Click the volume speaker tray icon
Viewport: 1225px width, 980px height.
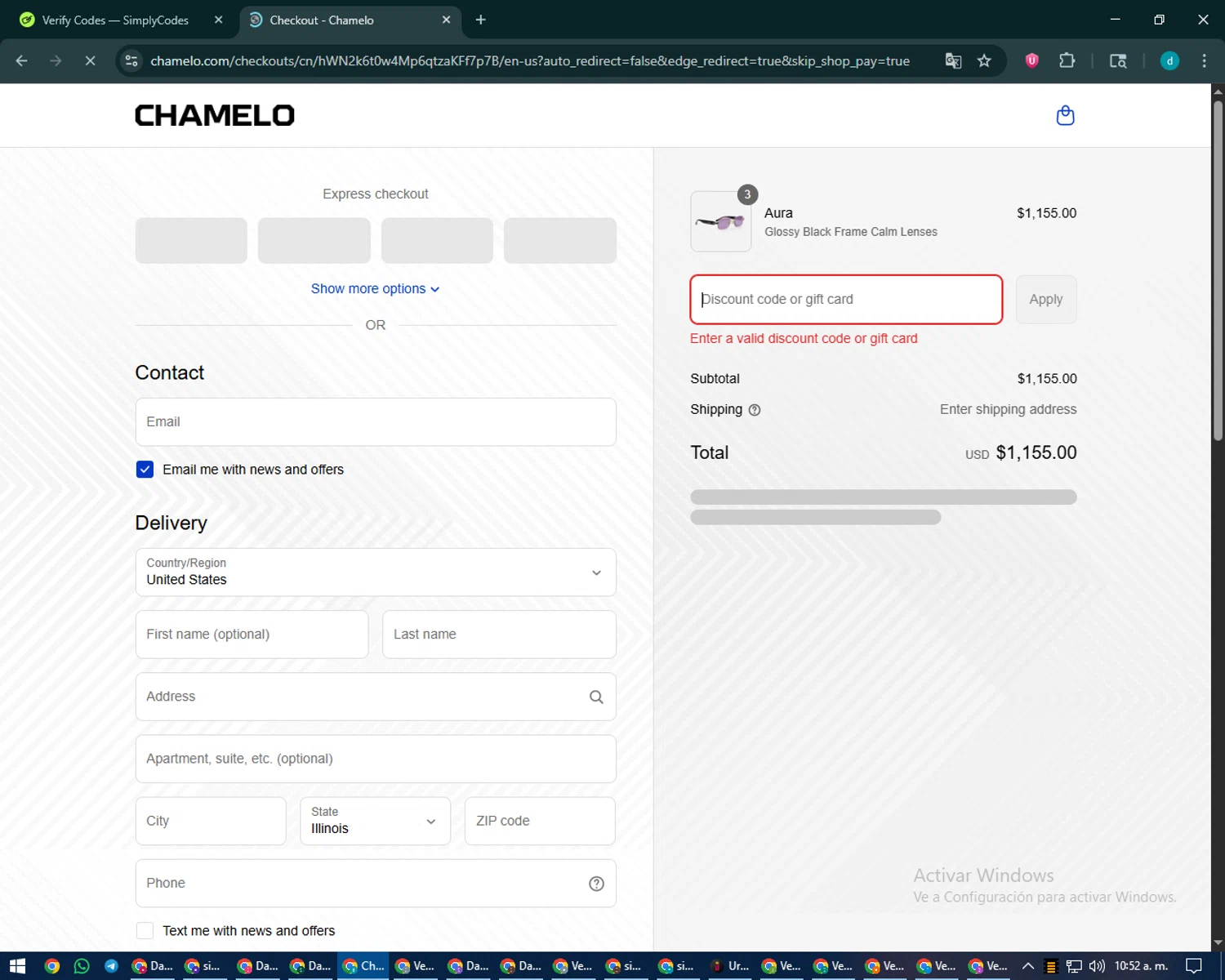(x=1096, y=966)
